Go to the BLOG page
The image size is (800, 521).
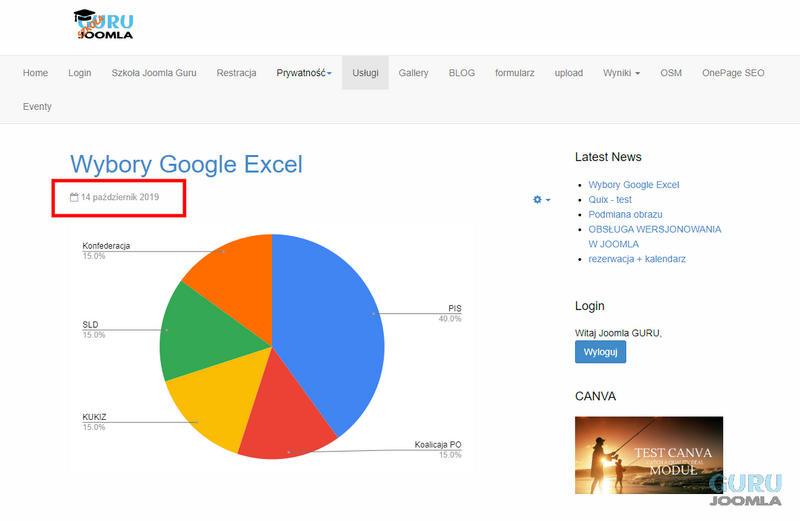[462, 73]
